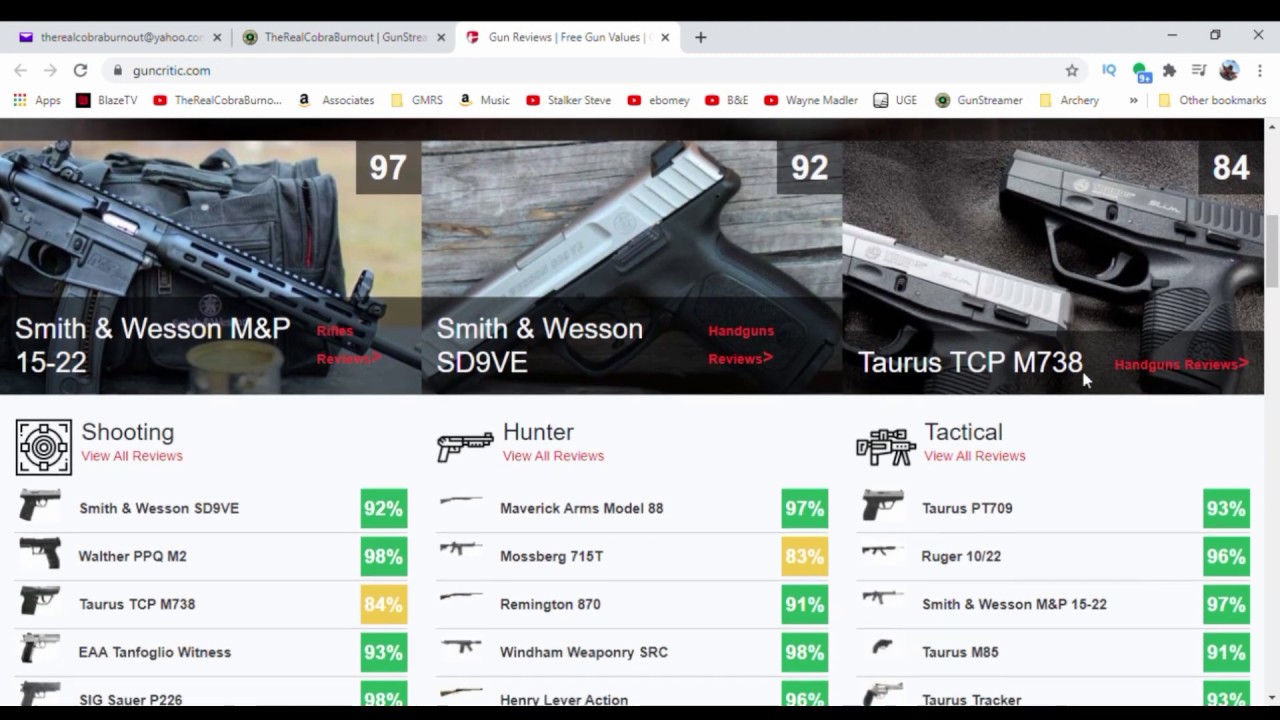Click the 98% rating for Walther PPQ M2
The width and height of the screenshot is (1280, 720).
(x=384, y=556)
